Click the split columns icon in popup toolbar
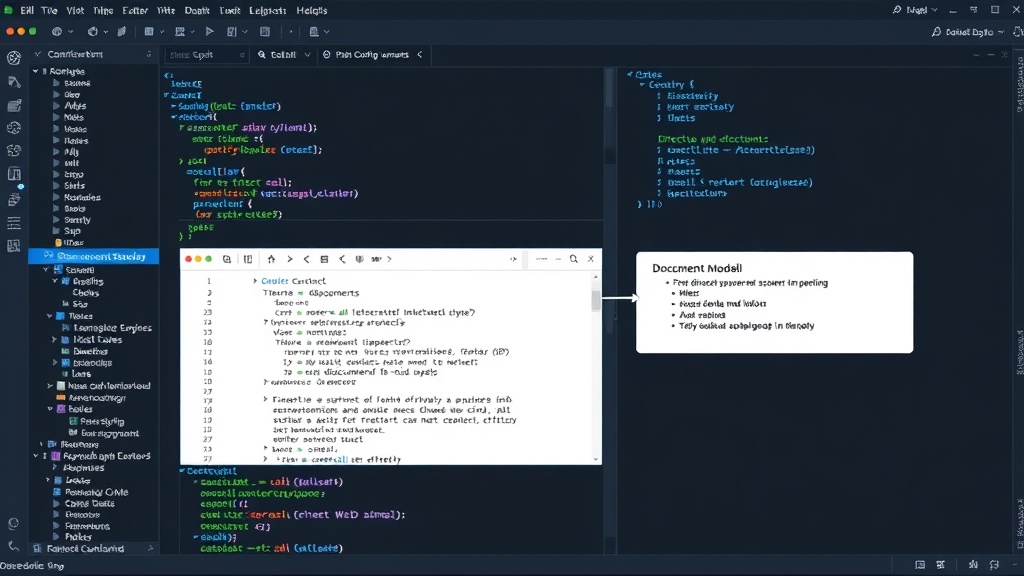This screenshot has height=576, width=1024. (x=248, y=259)
